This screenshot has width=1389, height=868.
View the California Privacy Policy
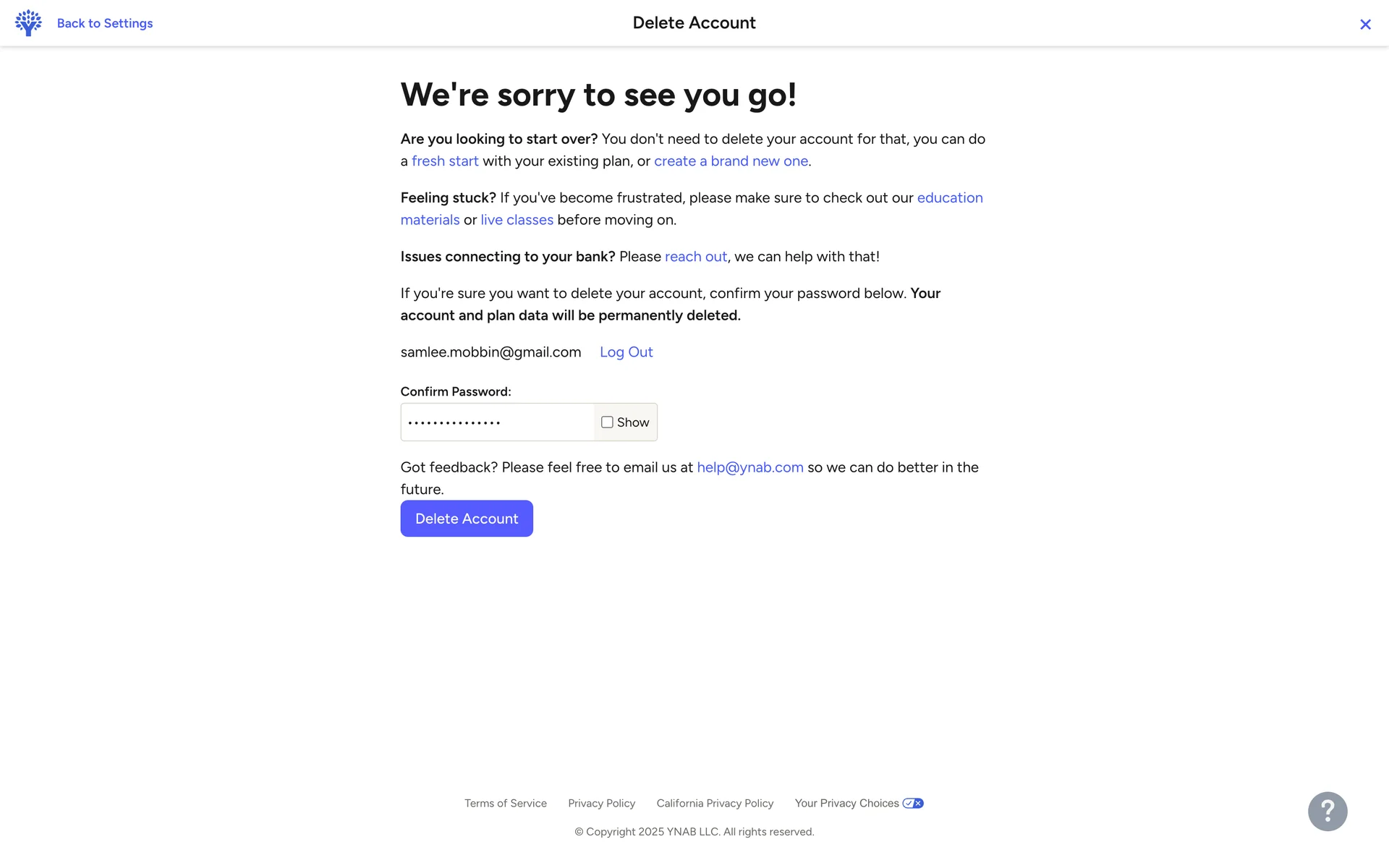coord(715,803)
